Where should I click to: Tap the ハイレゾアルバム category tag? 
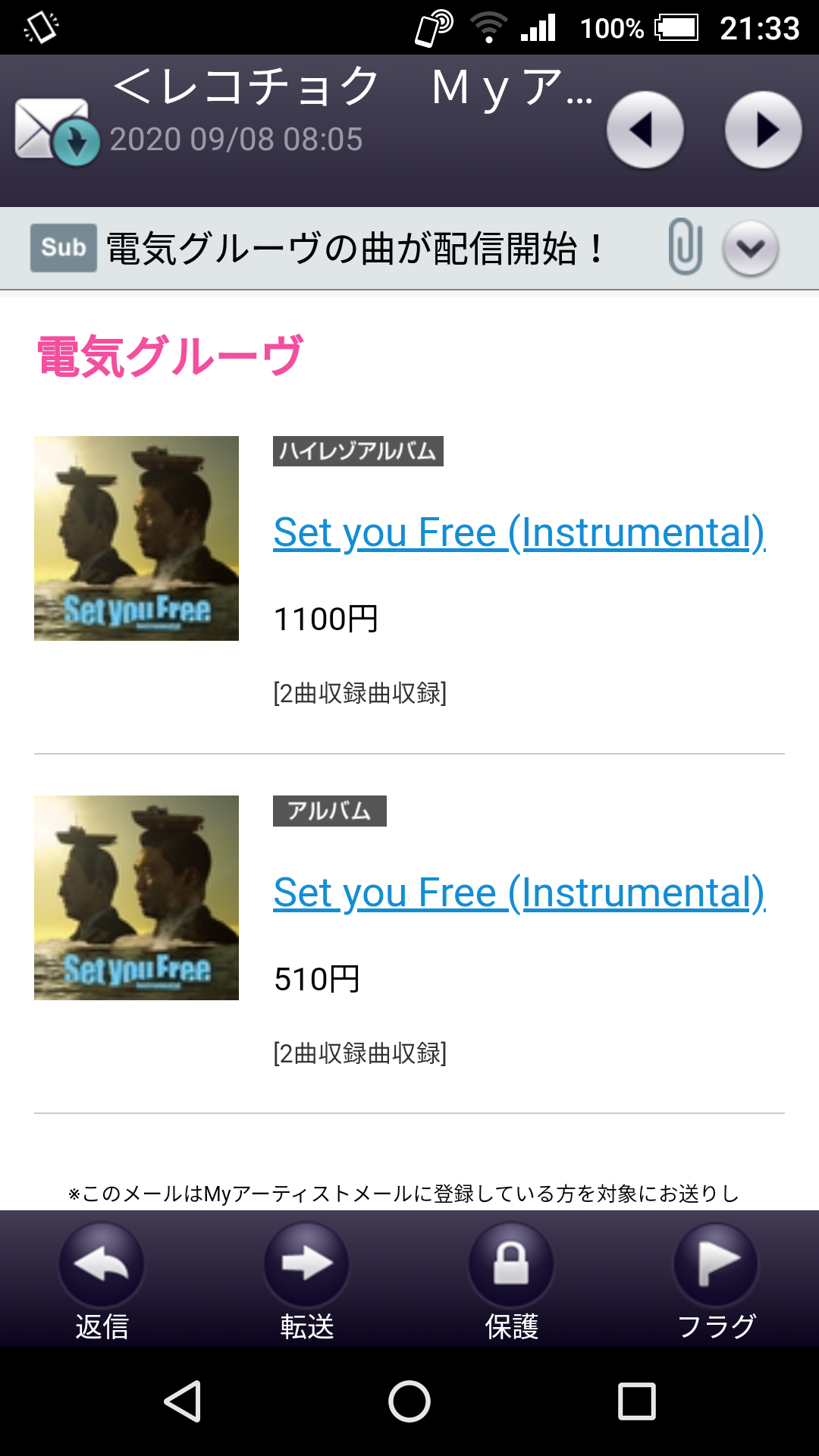coord(358,451)
